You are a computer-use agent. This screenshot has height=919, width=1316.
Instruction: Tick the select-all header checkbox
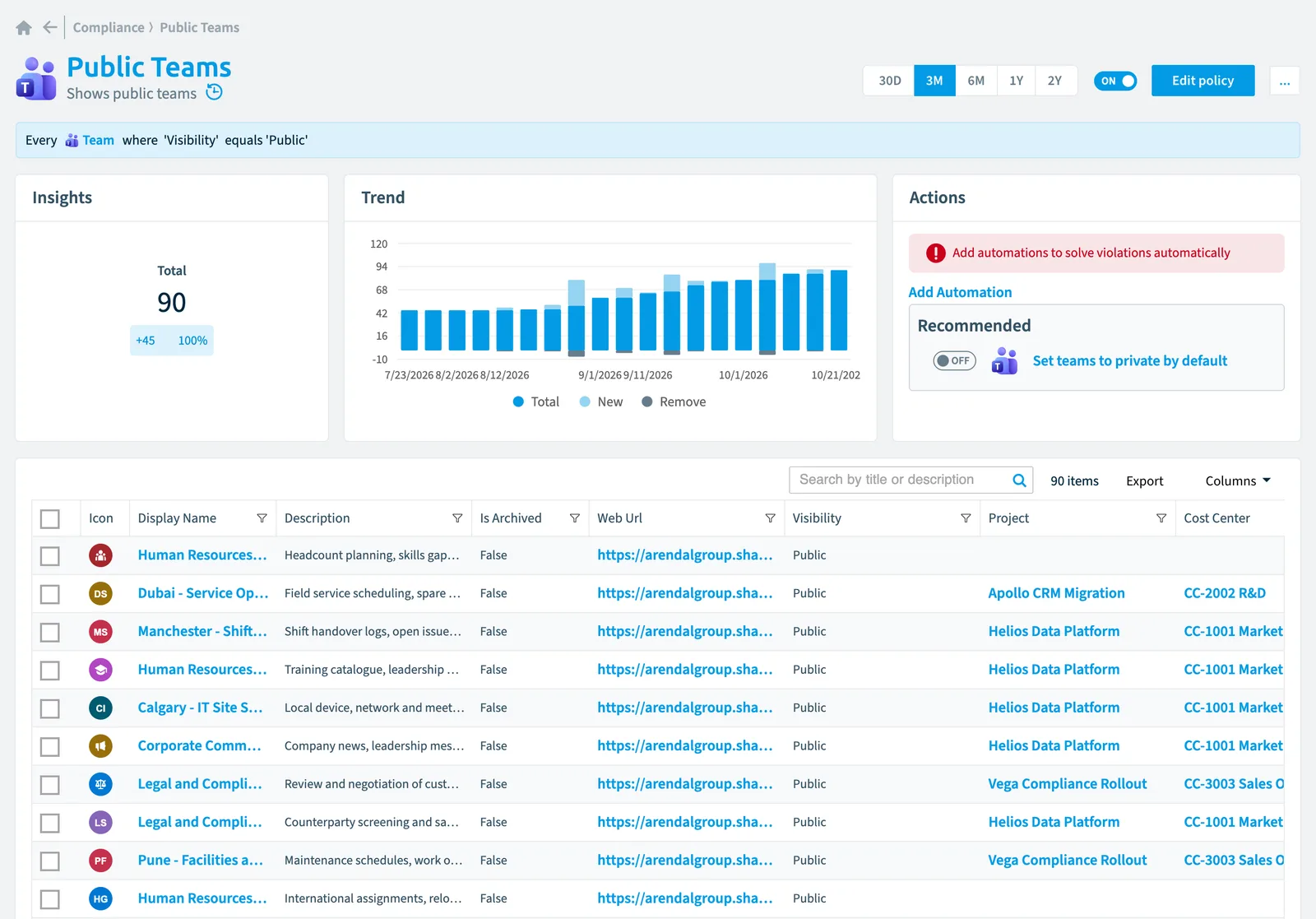[50, 518]
